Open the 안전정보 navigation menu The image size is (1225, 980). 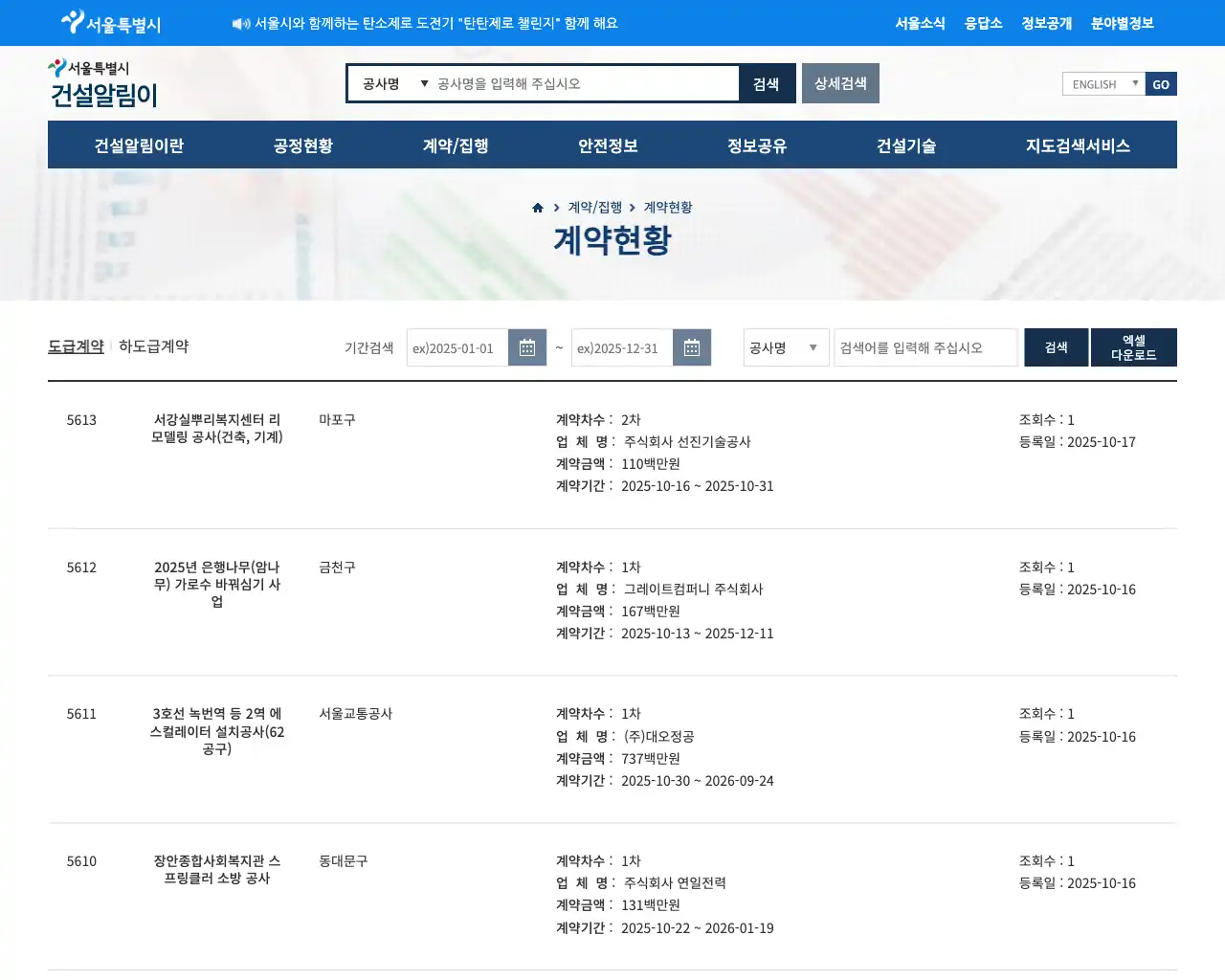pos(608,145)
